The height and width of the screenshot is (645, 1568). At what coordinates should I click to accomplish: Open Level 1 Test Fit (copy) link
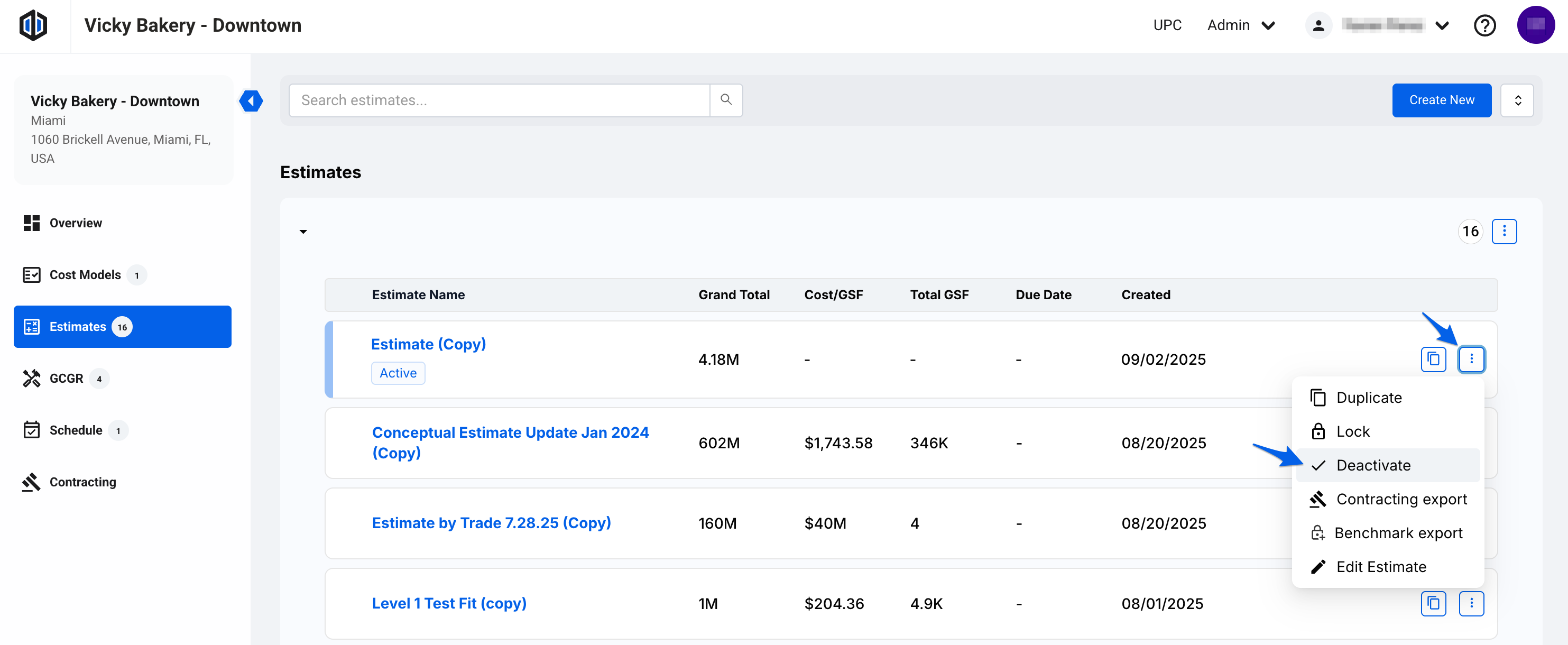[449, 603]
